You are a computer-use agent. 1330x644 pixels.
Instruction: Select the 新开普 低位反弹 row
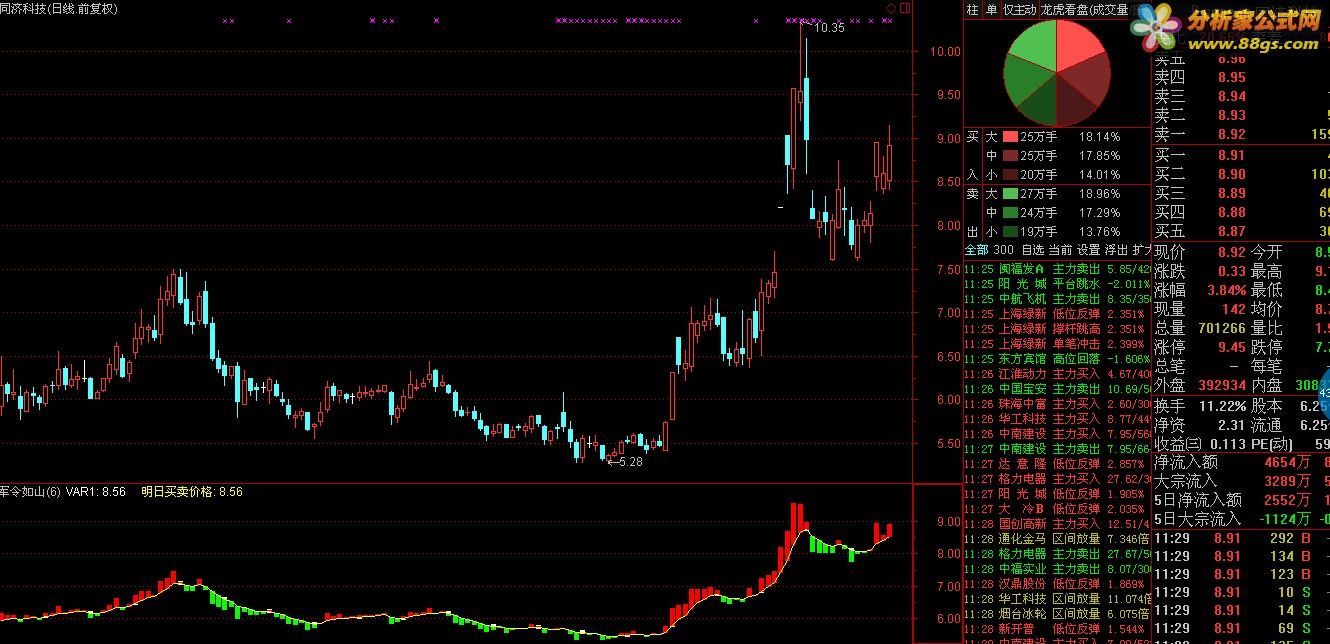pyautogui.click(x=1056, y=629)
